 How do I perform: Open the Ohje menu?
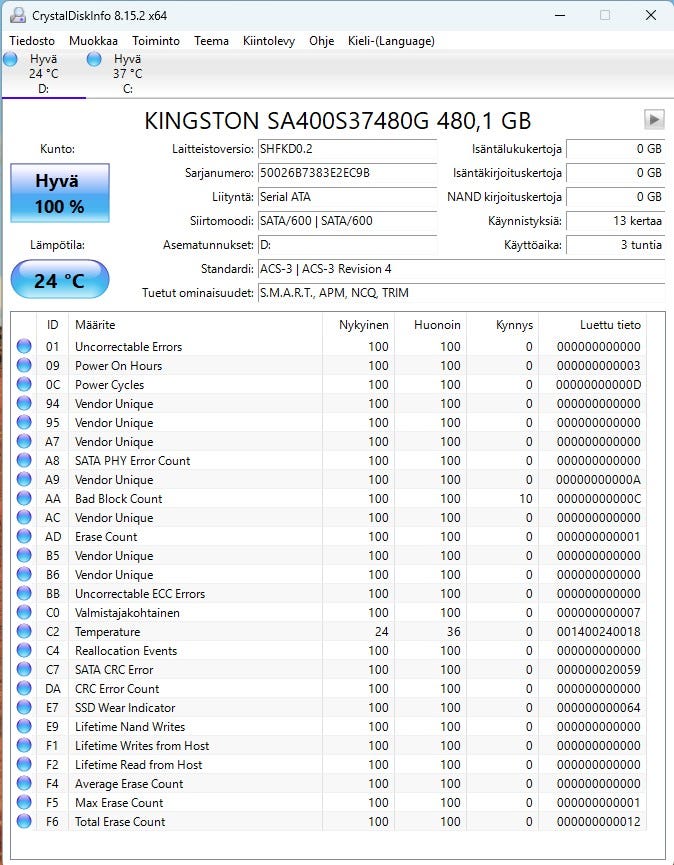click(x=322, y=41)
